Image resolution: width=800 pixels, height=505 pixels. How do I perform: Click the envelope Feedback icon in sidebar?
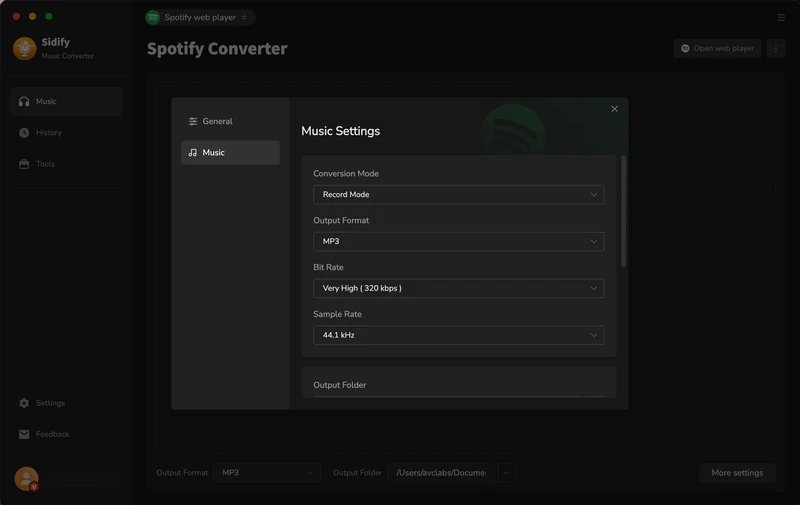point(24,434)
